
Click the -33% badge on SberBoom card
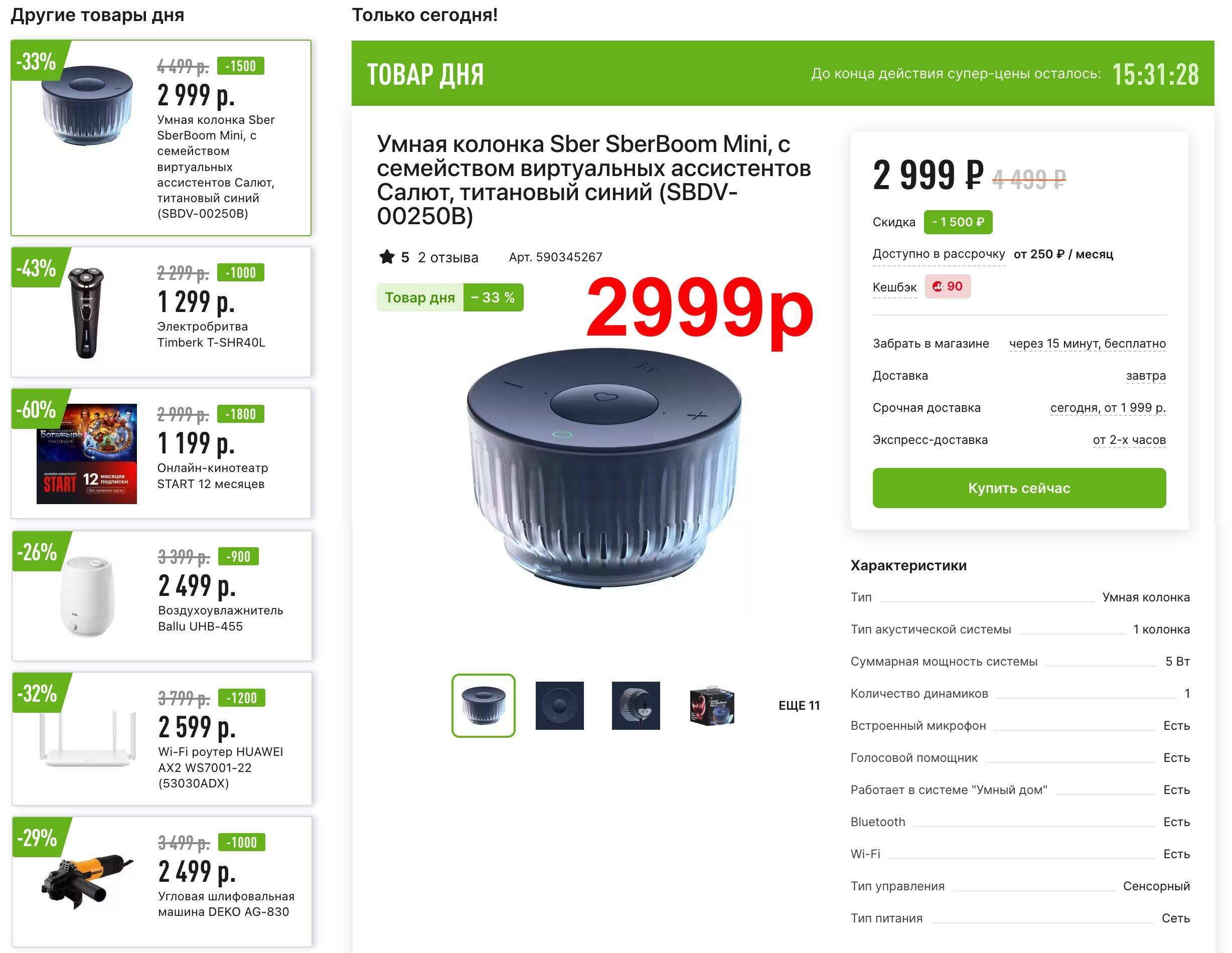pyautogui.click(x=37, y=60)
